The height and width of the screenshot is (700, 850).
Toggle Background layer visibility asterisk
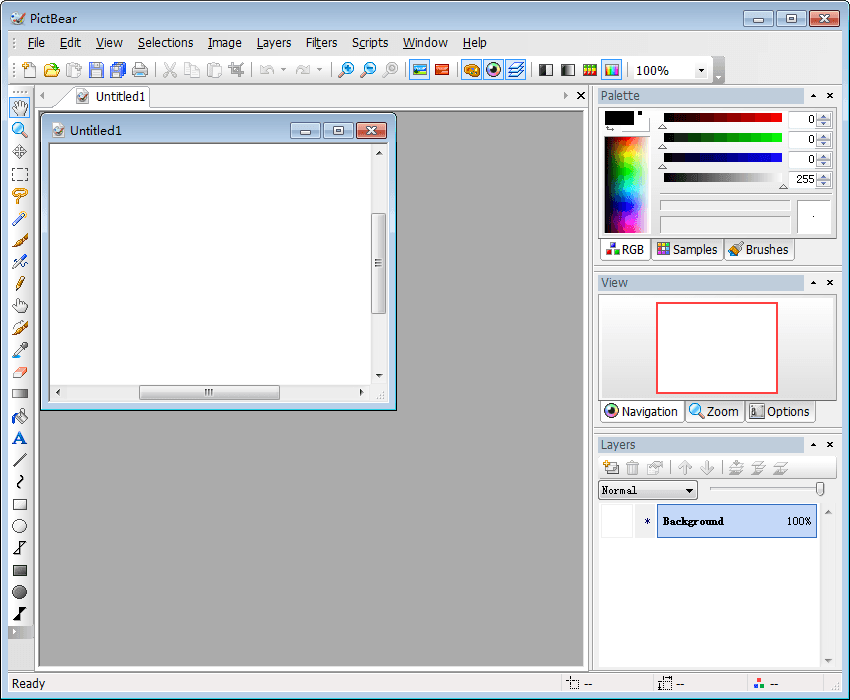[646, 522]
